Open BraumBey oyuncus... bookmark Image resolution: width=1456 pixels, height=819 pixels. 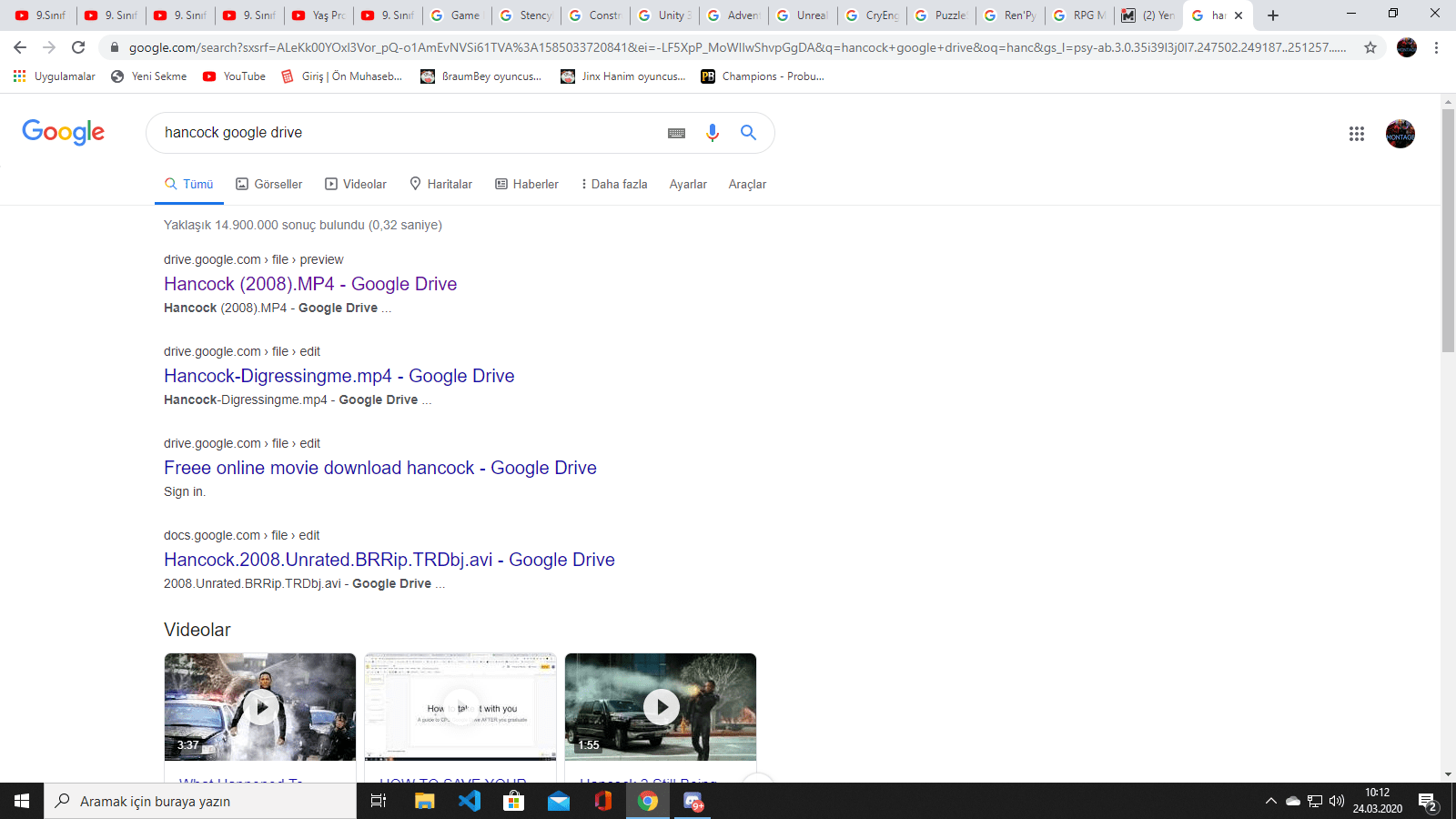(x=481, y=76)
